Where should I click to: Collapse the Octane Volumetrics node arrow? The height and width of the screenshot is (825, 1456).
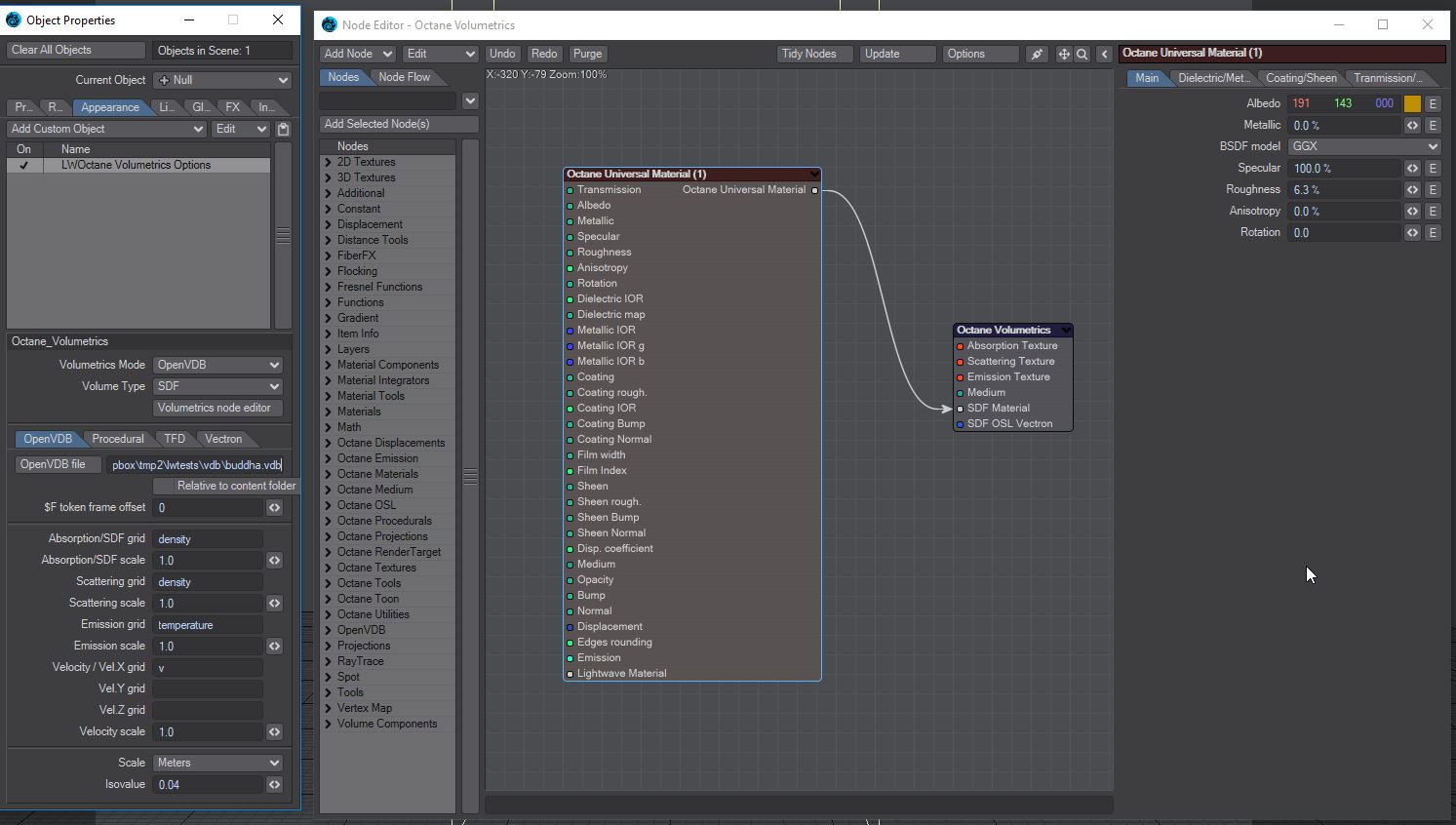pyautogui.click(x=1066, y=331)
